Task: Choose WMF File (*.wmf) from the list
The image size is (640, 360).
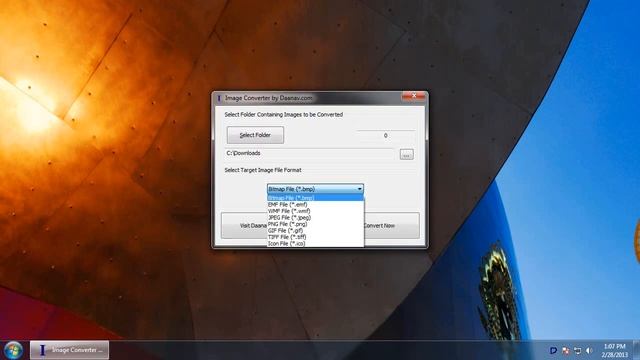Action: 315,211
